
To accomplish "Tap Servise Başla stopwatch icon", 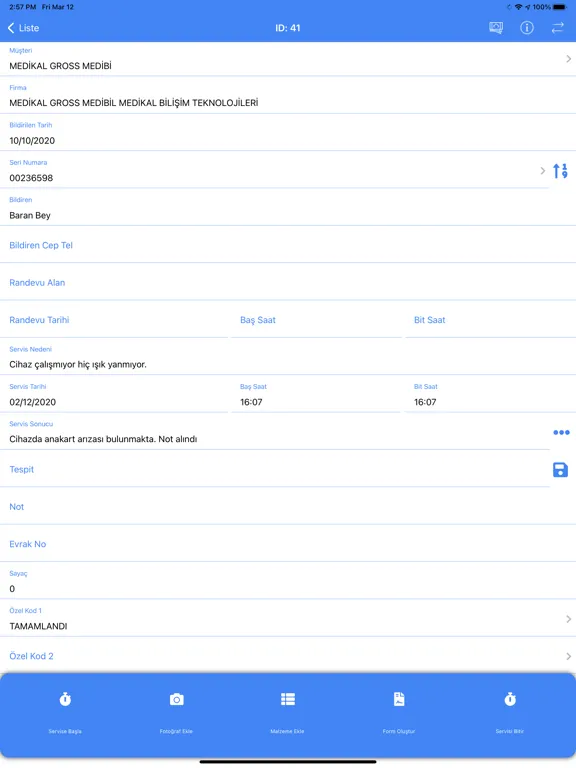I will coord(65,699).
